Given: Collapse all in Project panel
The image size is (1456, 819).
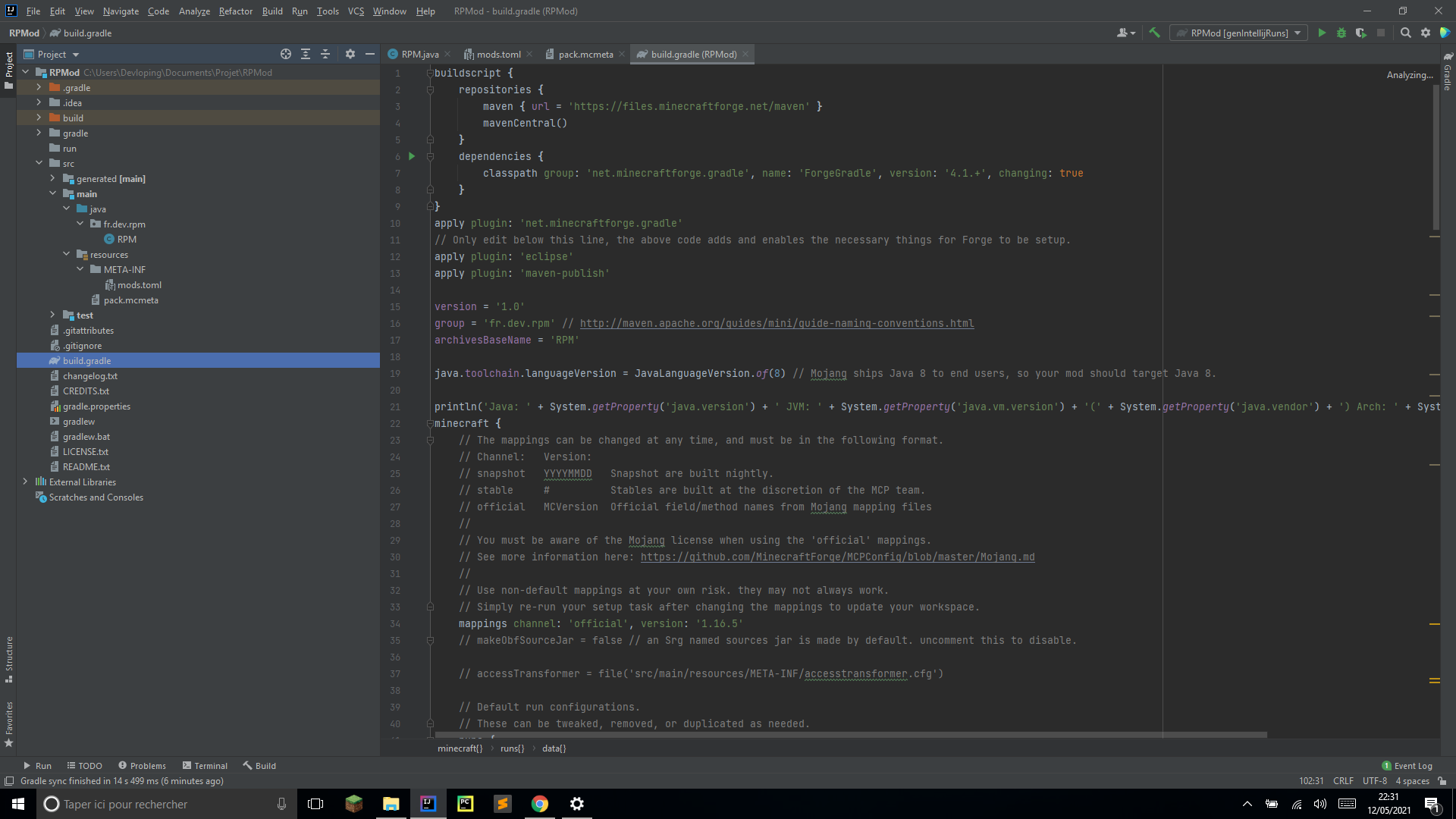Looking at the screenshot, I should tap(325, 54).
